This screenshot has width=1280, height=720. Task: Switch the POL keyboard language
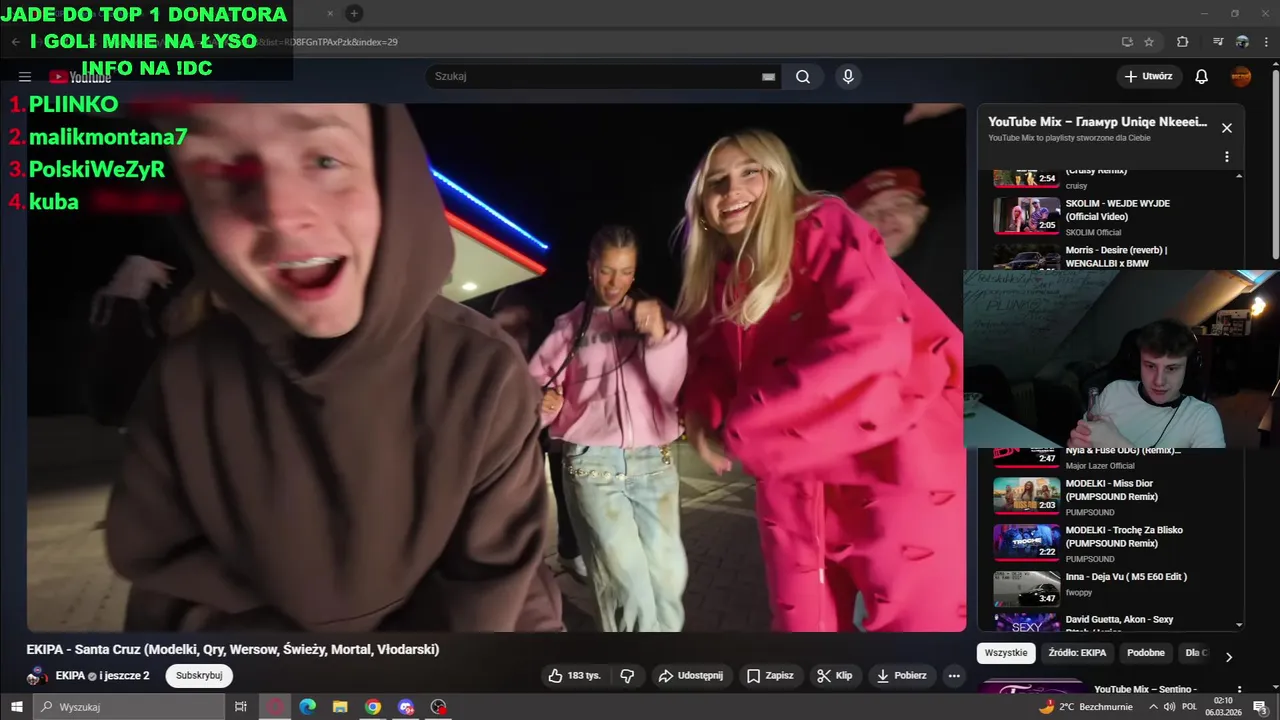click(x=1190, y=707)
